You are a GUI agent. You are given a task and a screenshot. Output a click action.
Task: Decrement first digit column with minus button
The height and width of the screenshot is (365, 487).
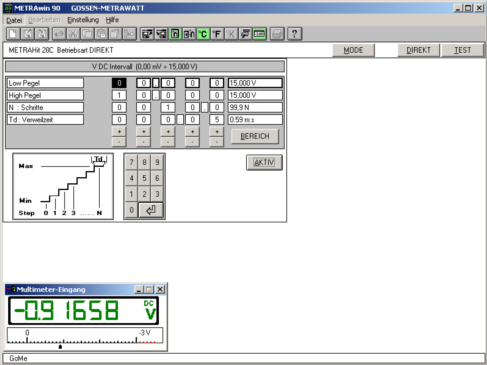click(119, 142)
